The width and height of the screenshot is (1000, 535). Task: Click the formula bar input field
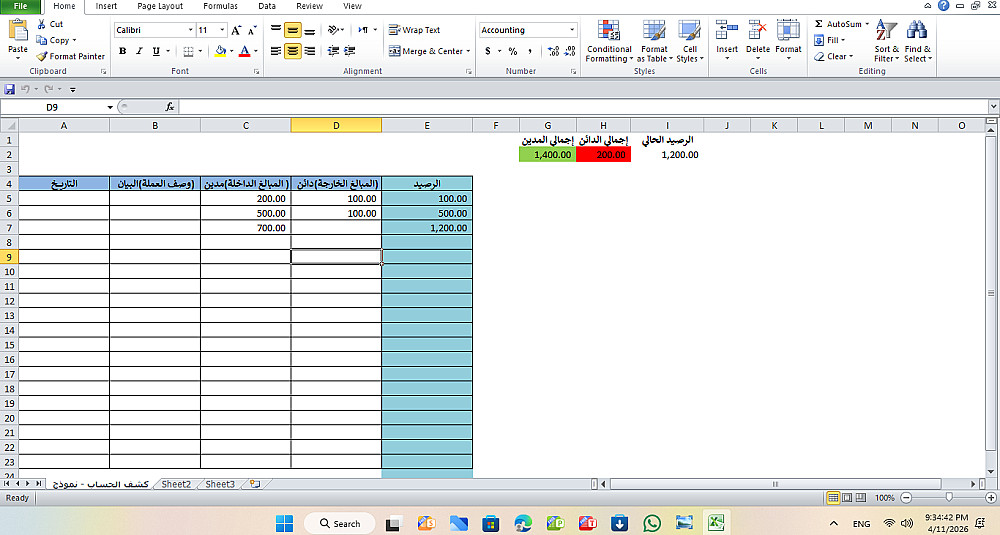[x=584, y=107]
